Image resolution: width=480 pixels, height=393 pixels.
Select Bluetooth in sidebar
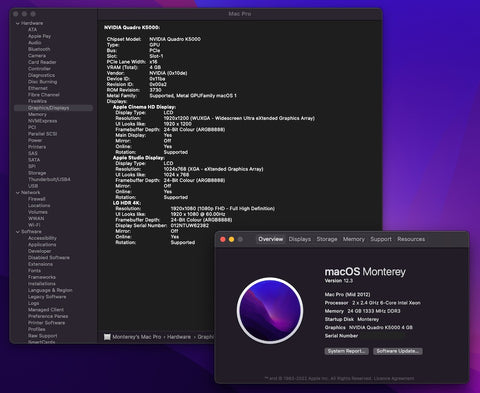[39, 49]
